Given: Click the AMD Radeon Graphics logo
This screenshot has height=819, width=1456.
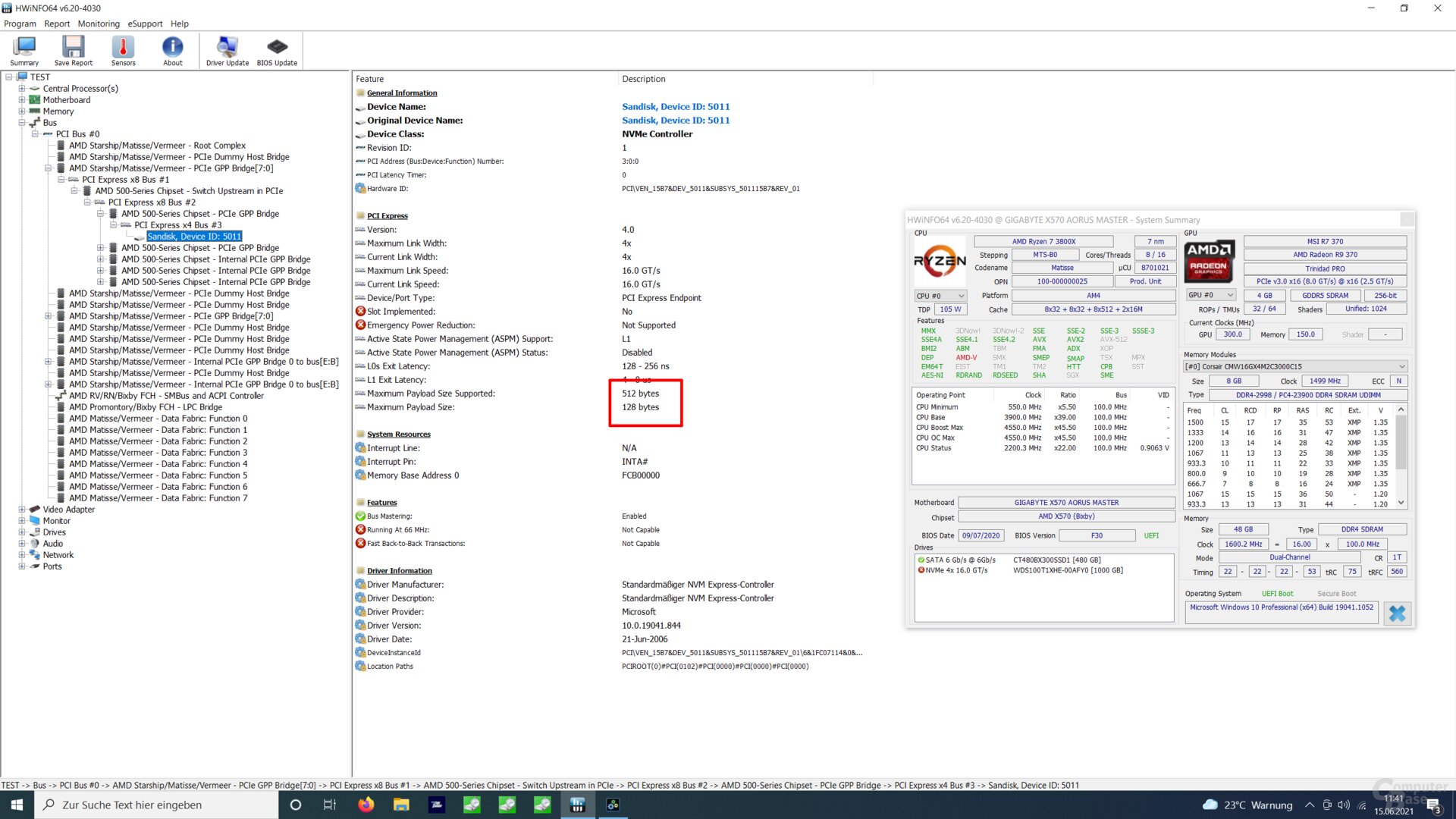Looking at the screenshot, I should coord(1209,262).
